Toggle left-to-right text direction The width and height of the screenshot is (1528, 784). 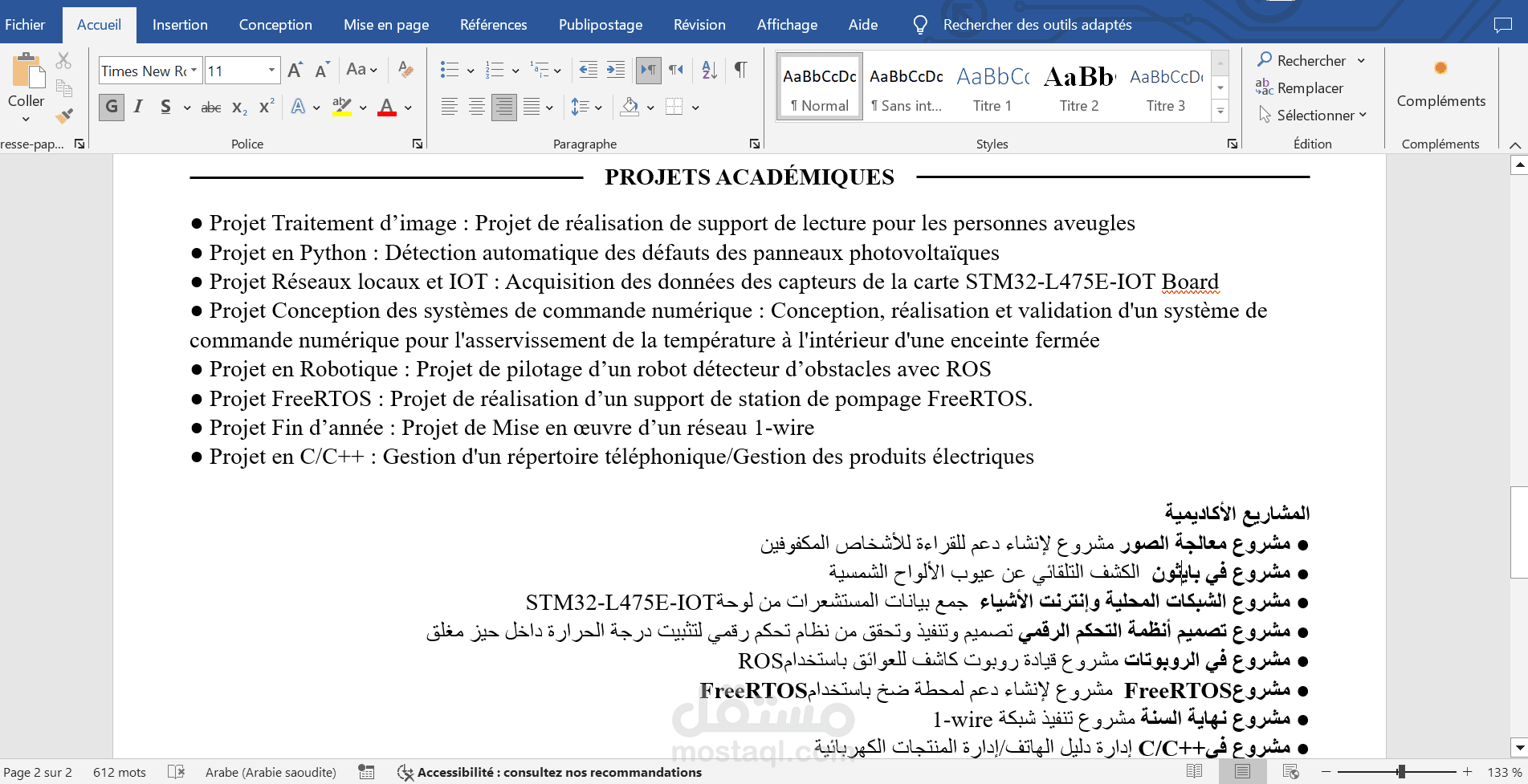[649, 71]
